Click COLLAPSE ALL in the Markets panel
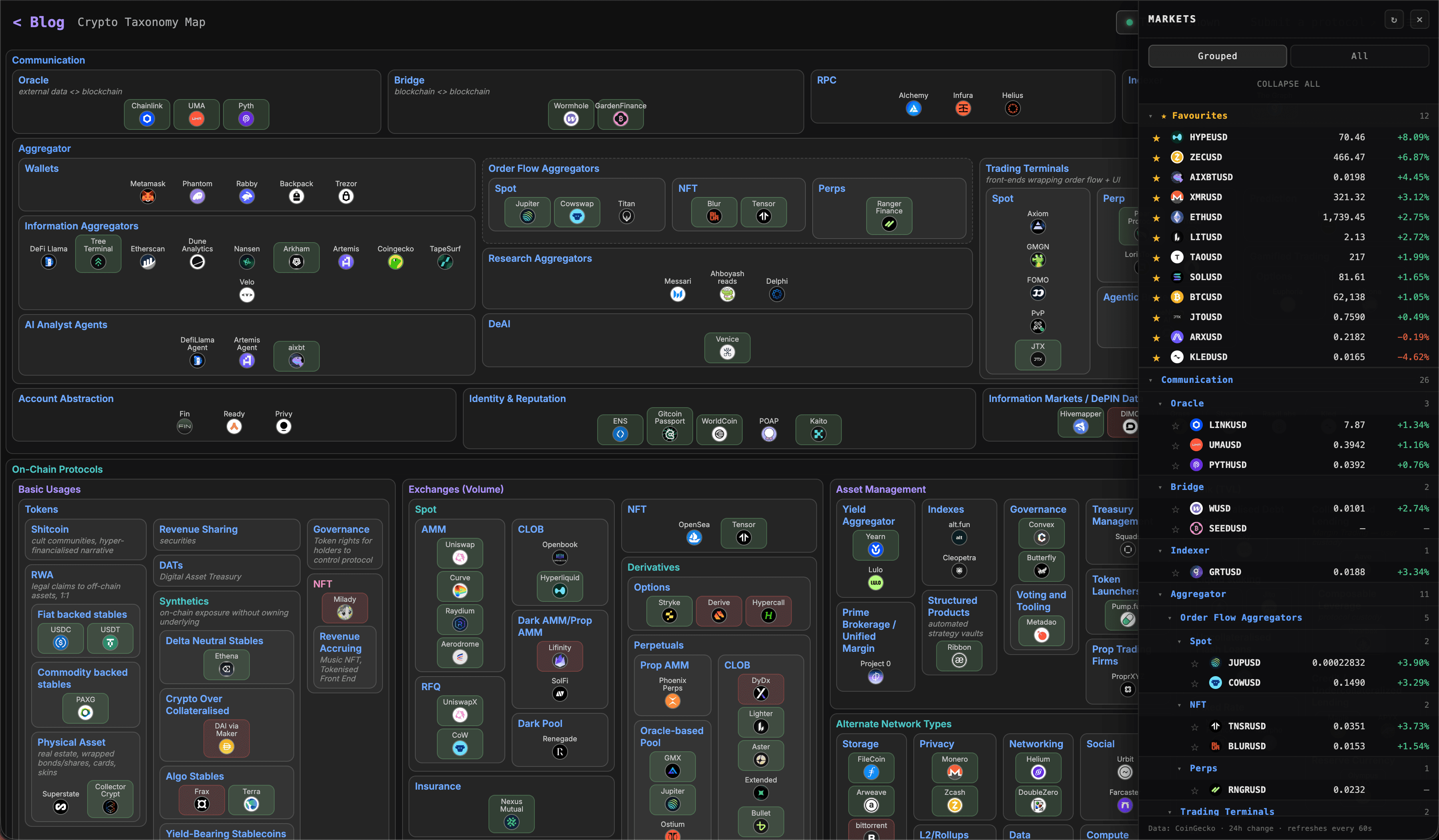Viewport: 1439px width, 840px height. 1288,84
